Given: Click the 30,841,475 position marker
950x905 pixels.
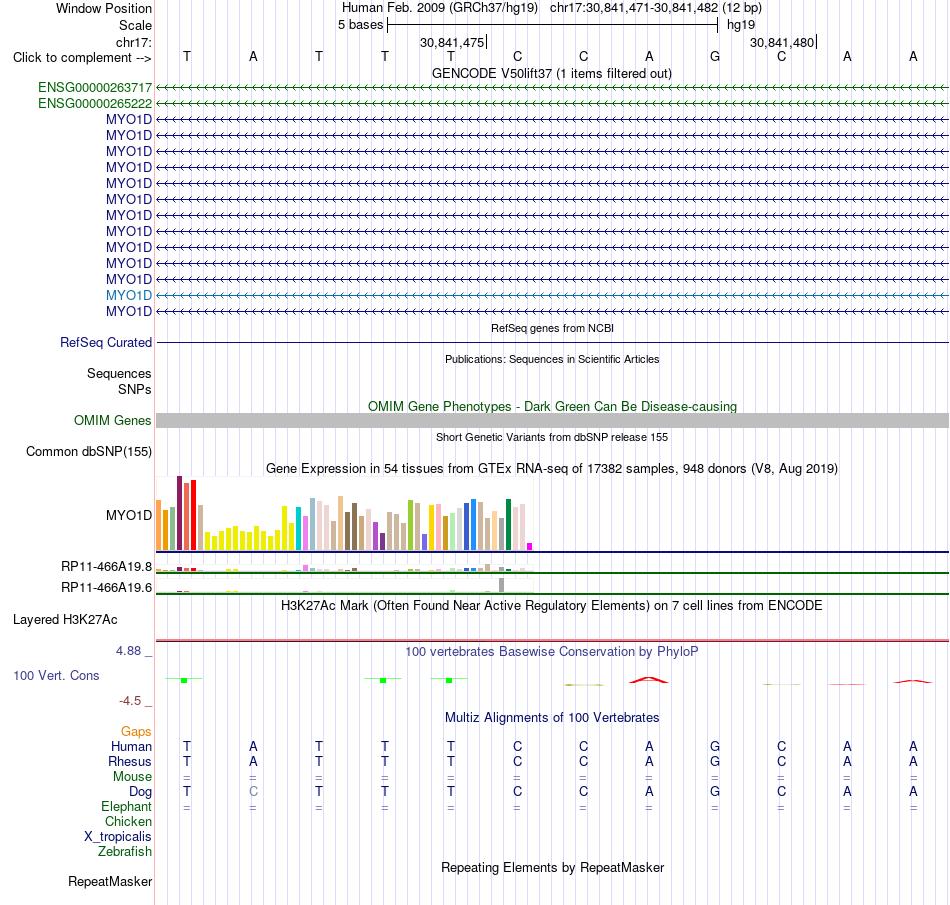Looking at the screenshot, I should coord(453,42).
